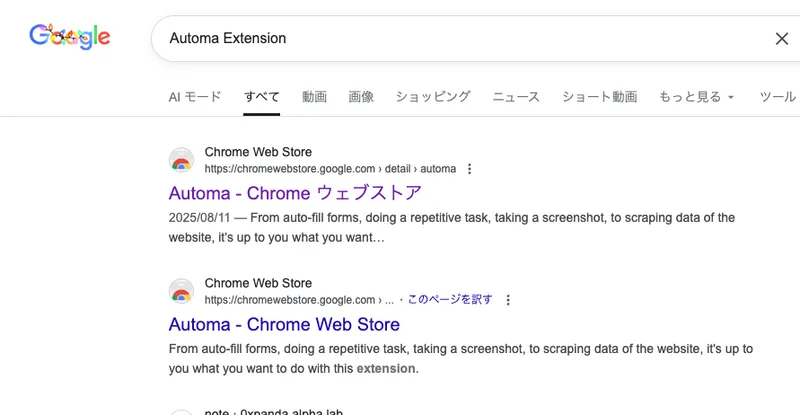Viewport: 800px width, 415px height.
Task: Open the second result's three-dot menu
Action: (x=508, y=300)
